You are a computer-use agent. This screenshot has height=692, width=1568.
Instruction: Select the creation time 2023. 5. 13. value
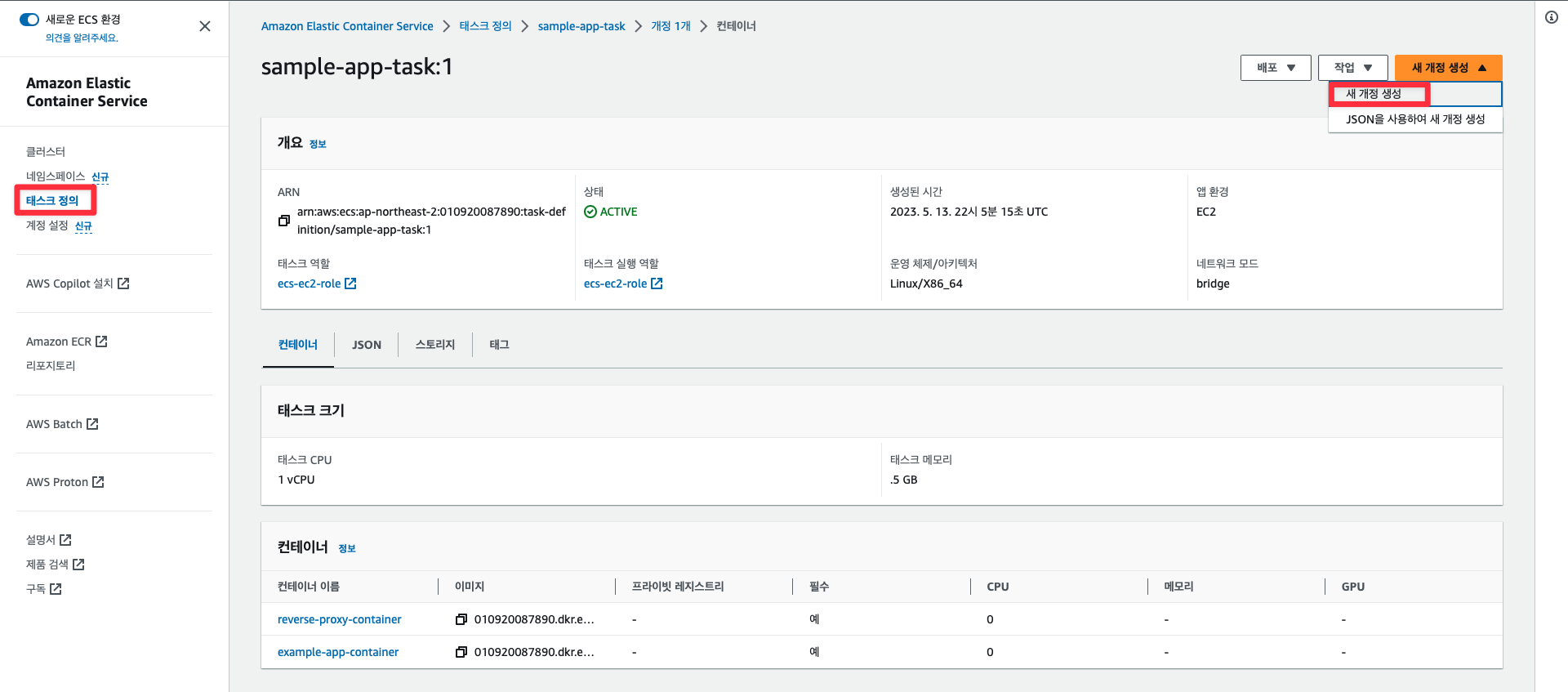coord(969,212)
